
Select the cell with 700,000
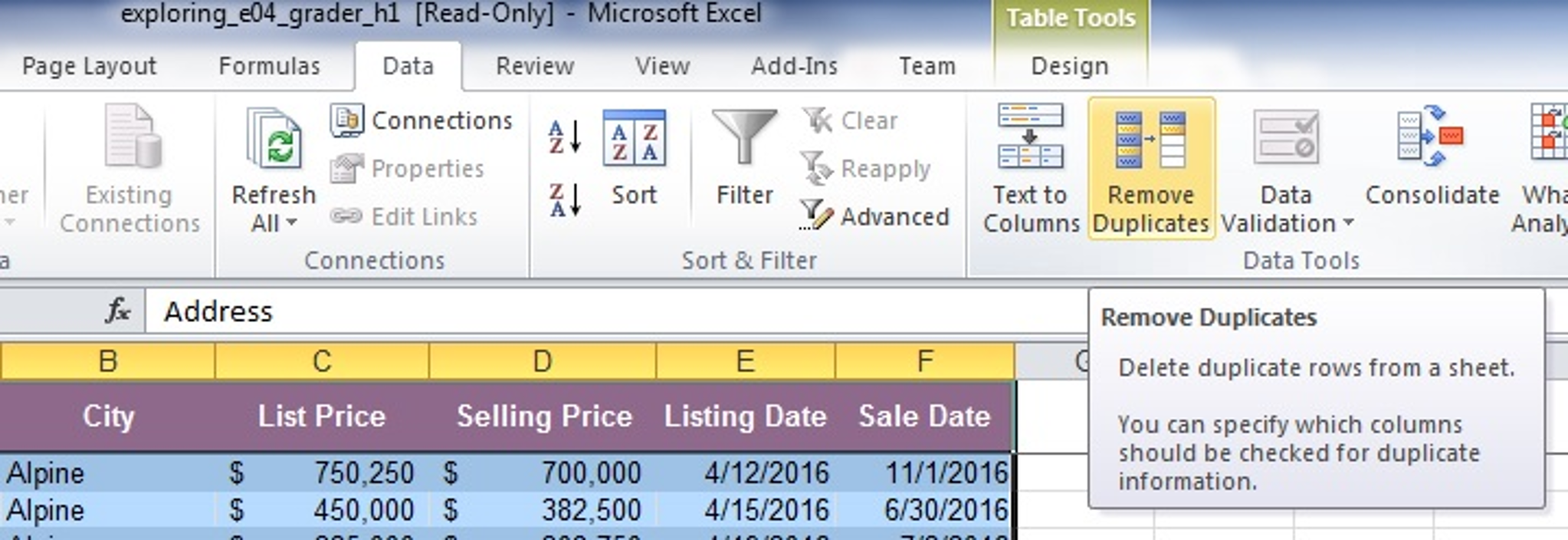coord(543,472)
